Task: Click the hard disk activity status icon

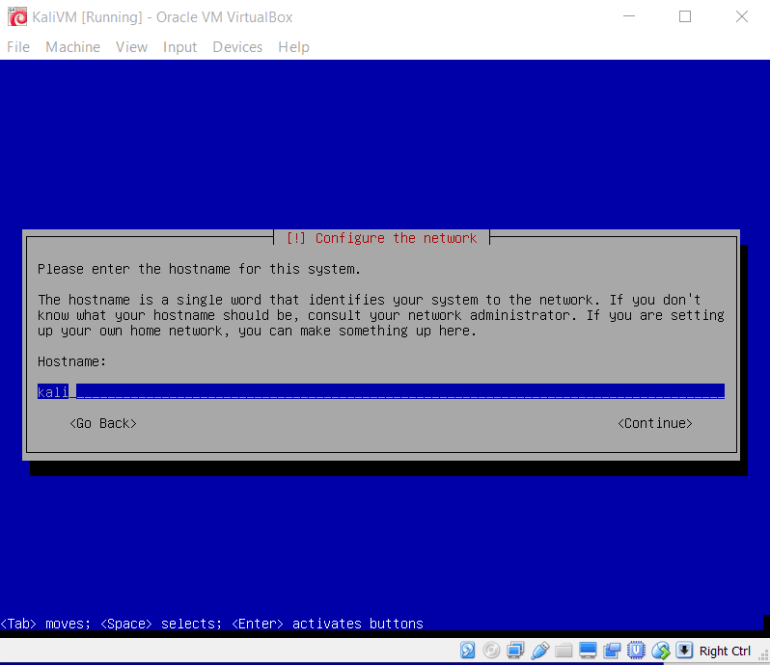Action: pyautogui.click(x=468, y=650)
